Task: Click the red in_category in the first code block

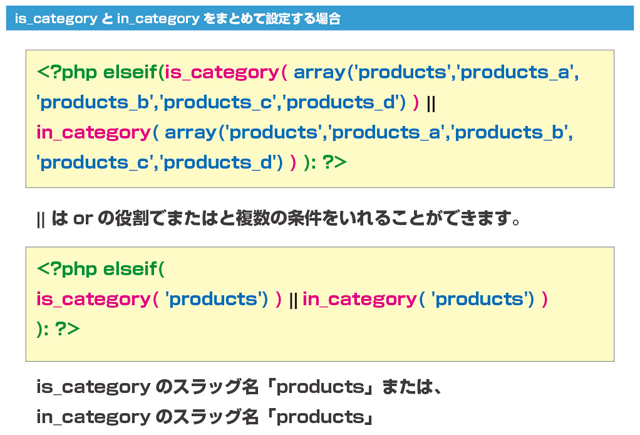Action: (x=93, y=132)
